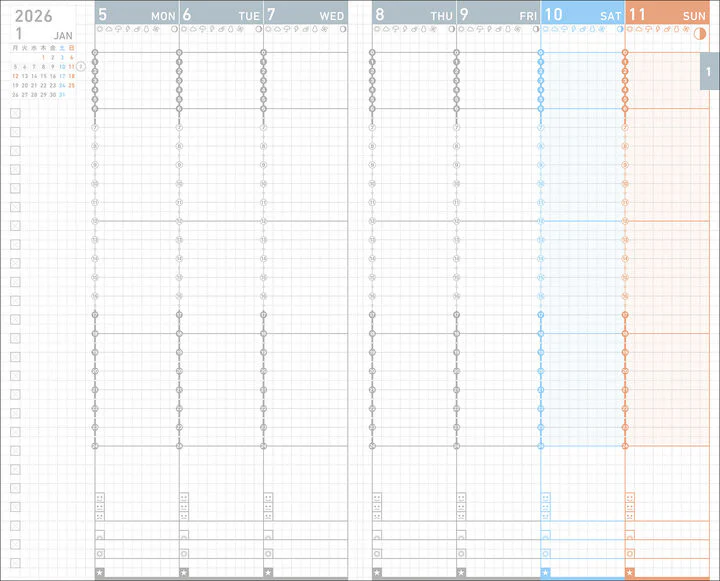720x581 pixels.
Task: Tick the last checkbox at bottom of left column
Action: click(15, 563)
